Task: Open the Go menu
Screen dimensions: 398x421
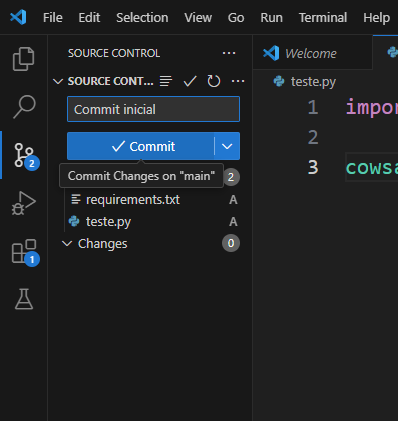Action: coord(236,17)
